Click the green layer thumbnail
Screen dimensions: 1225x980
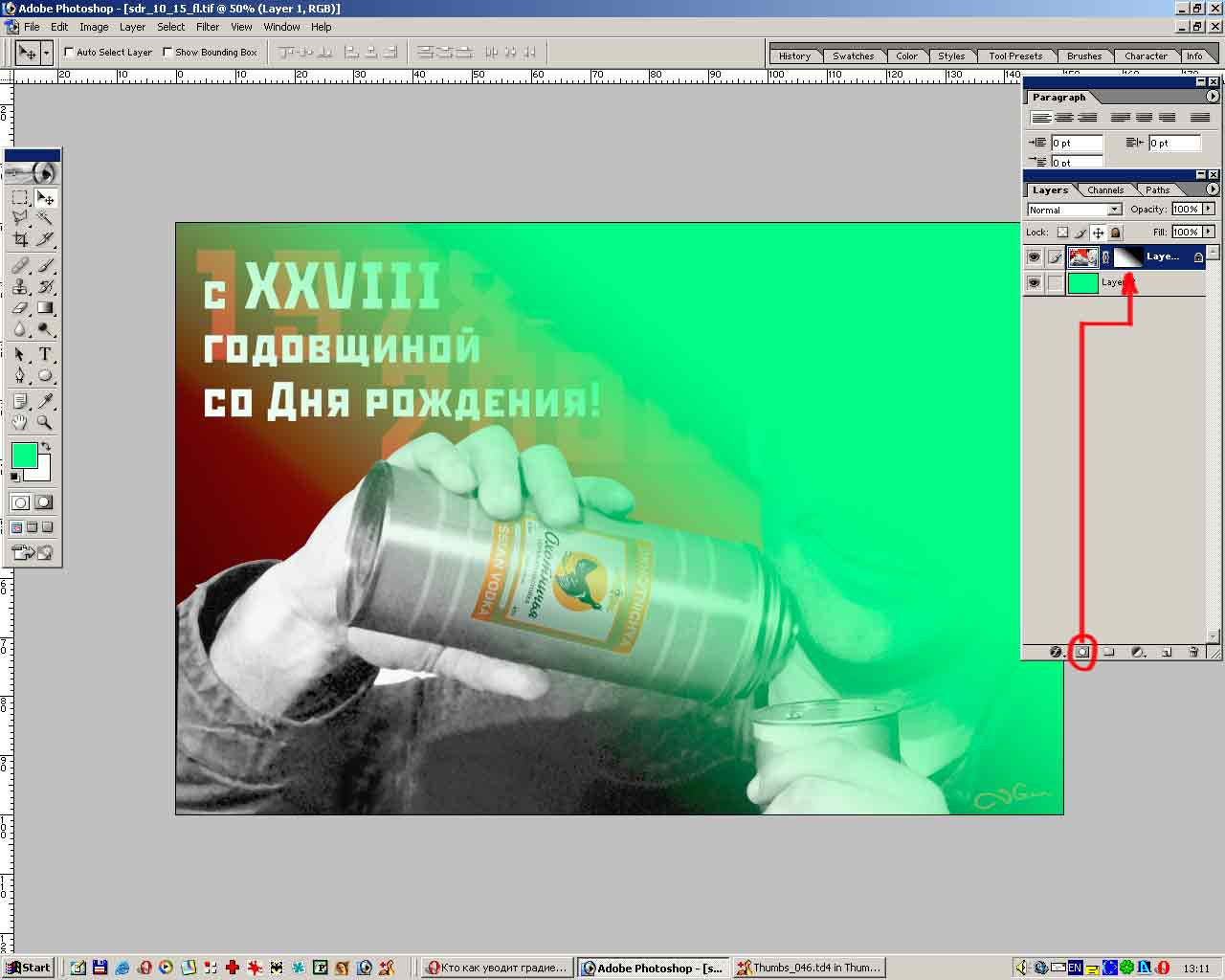click(1082, 283)
